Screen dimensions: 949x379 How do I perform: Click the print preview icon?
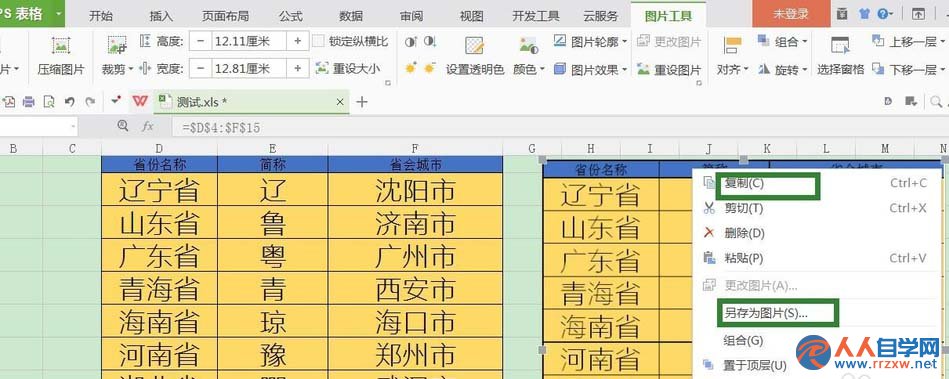coord(49,102)
